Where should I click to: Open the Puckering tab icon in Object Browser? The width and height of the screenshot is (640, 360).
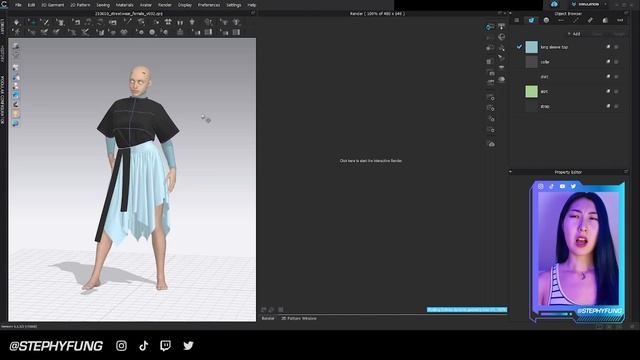pyautogui.click(x=590, y=20)
